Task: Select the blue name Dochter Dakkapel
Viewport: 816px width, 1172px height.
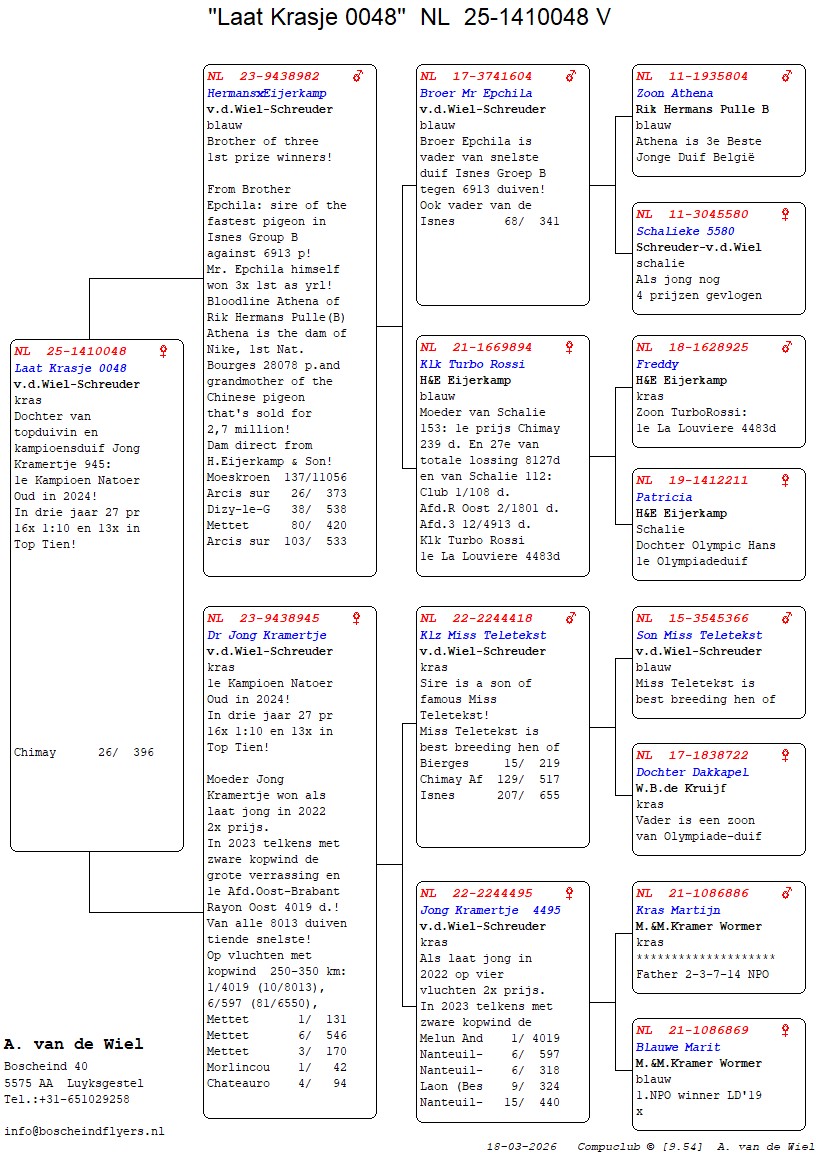Action: 692,772
